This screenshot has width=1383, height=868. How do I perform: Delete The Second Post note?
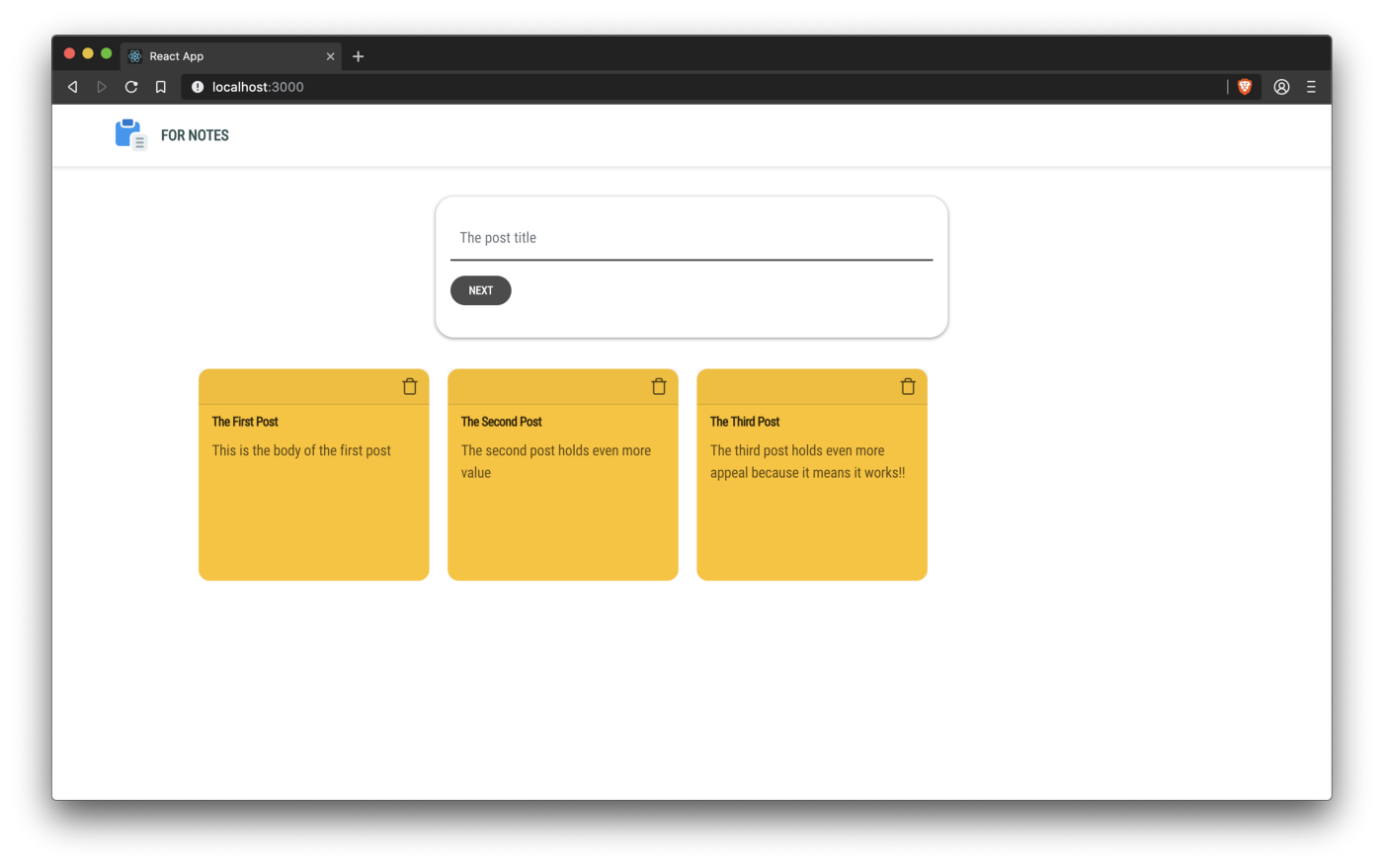point(659,385)
